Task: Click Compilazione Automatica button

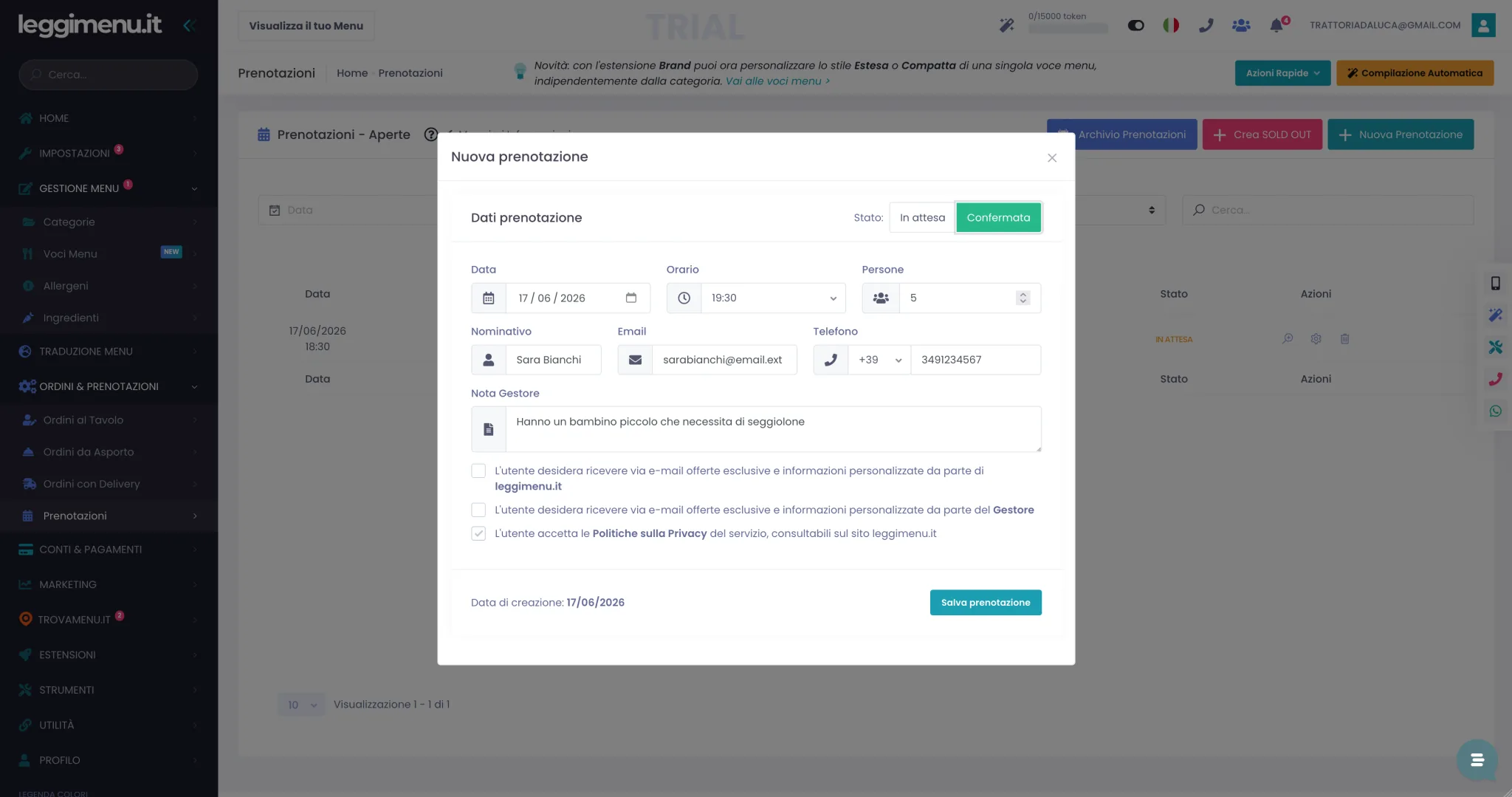Action: [x=1415, y=73]
